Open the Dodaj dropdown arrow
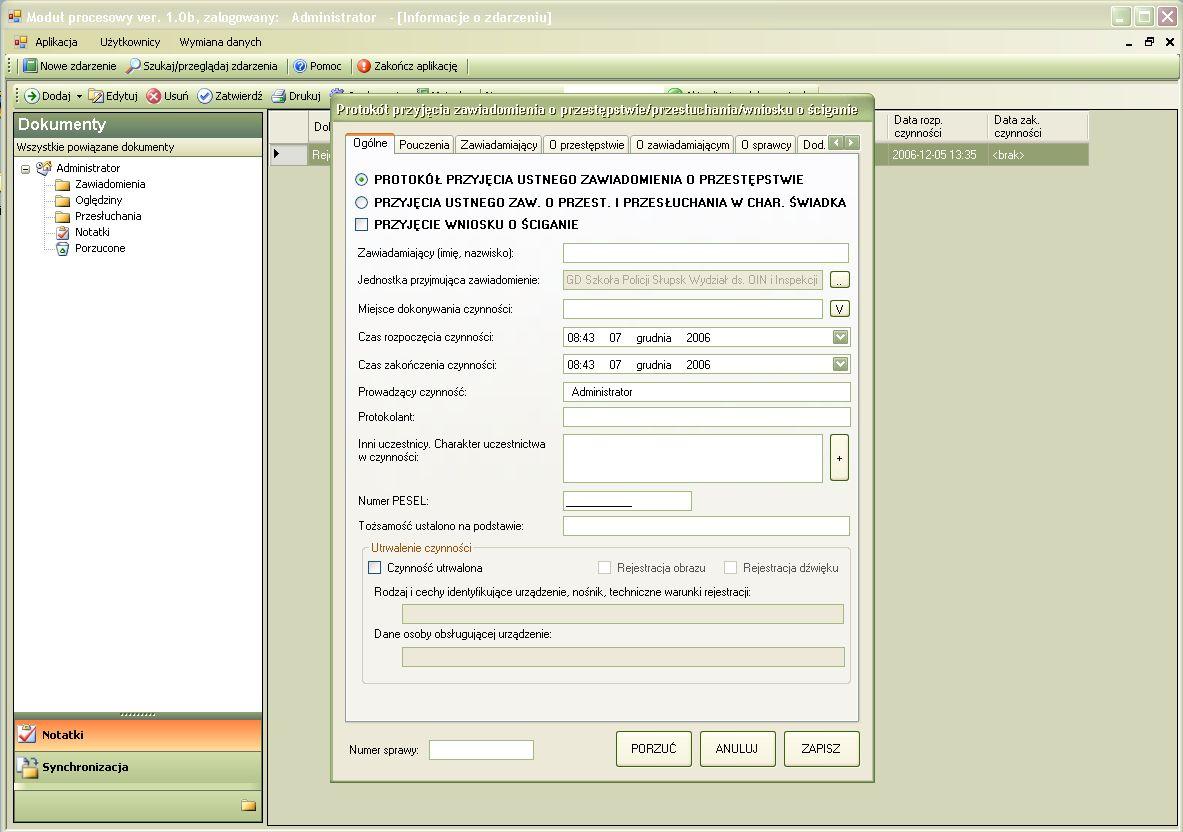1183x832 pixels. coord(79,97)
